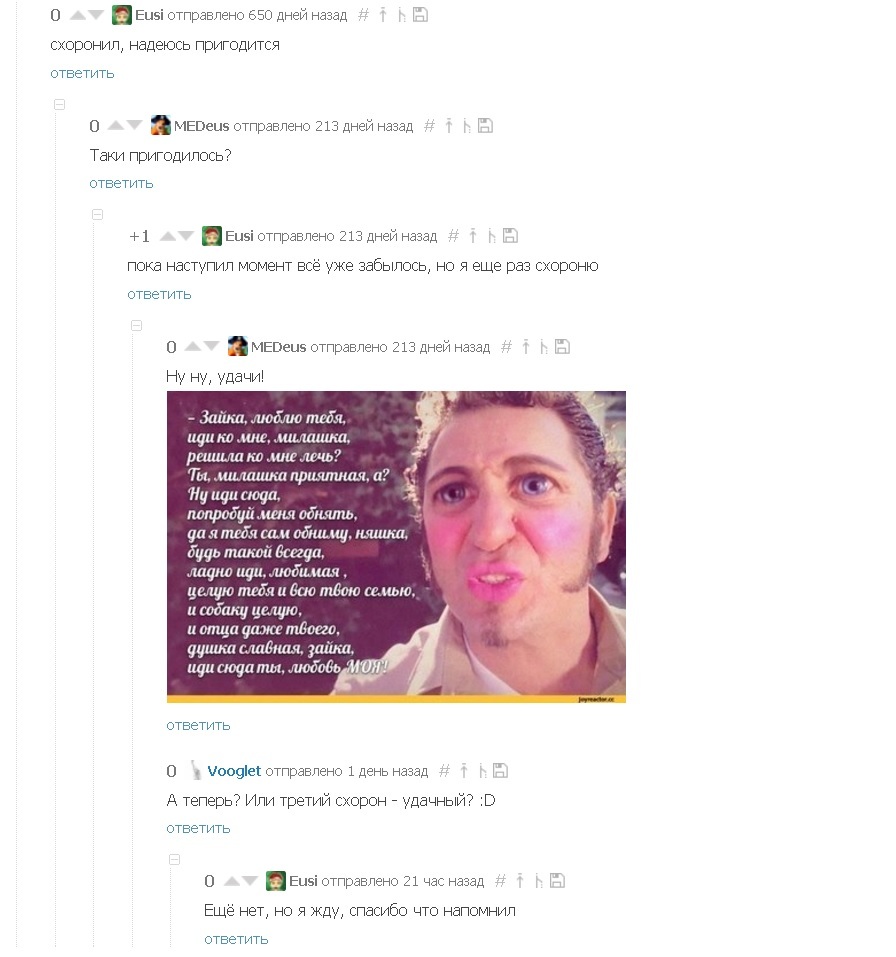The image size is (896, 957).
Task: Collapse branch below Eusi's +1 comment
Action: 137,325
